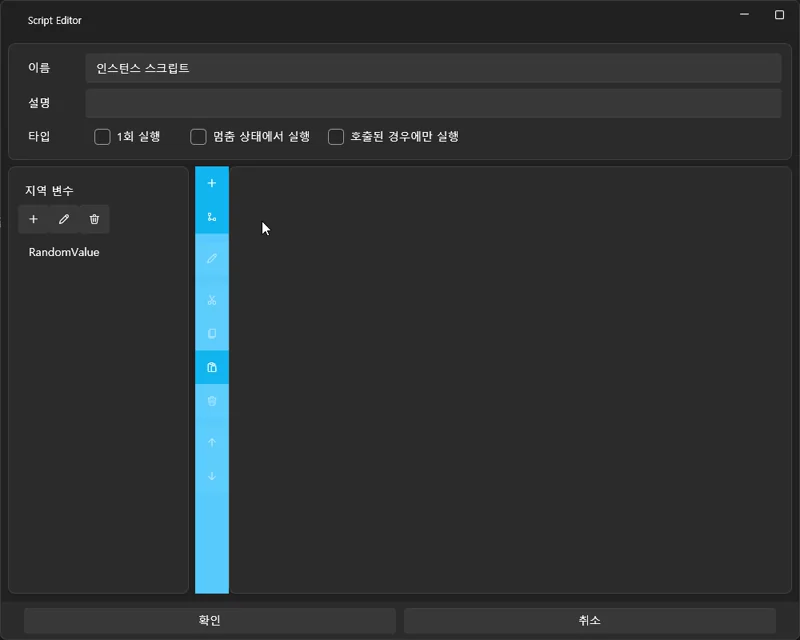Cancel editing with the 취소 button
Viewport: 800px width, 640px height.
(589, 620)
